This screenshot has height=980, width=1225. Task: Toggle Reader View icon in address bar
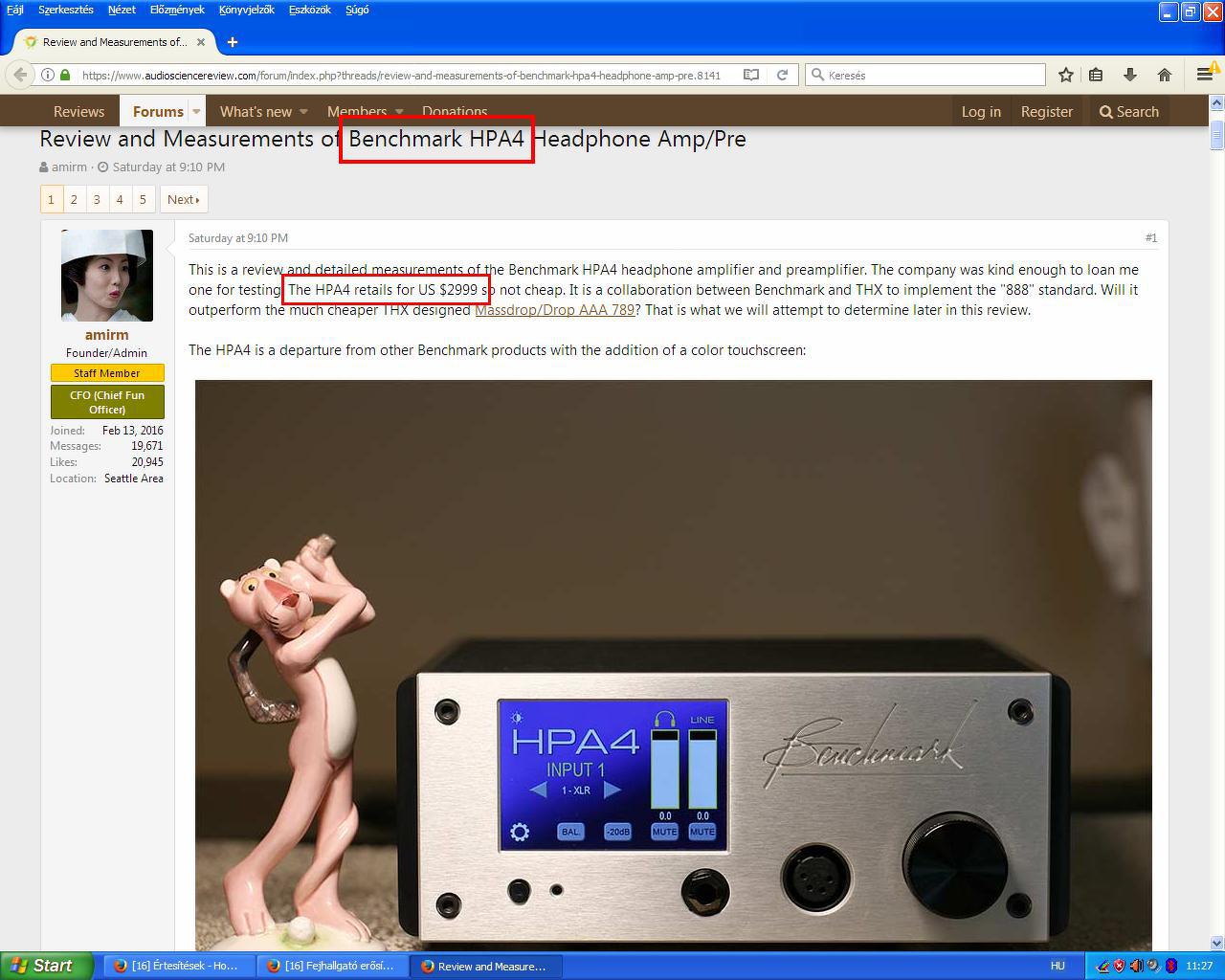(752, 75)
